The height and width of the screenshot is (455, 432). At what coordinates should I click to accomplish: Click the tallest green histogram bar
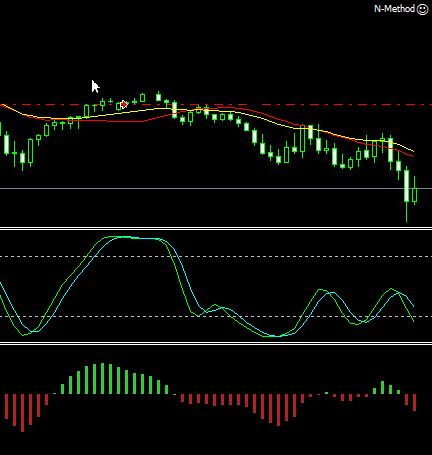(x=102, y=378)
